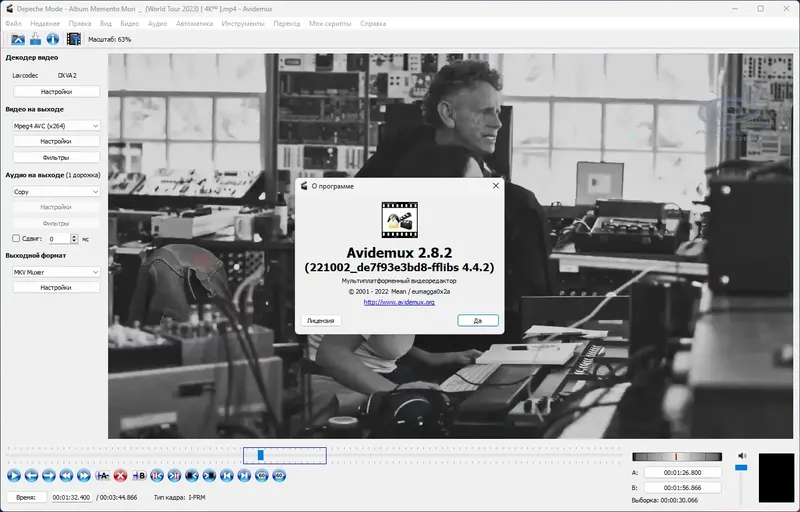Go to the previous cut point icon
The width and height of the screenshot is (800, 512).
[157, 476]
